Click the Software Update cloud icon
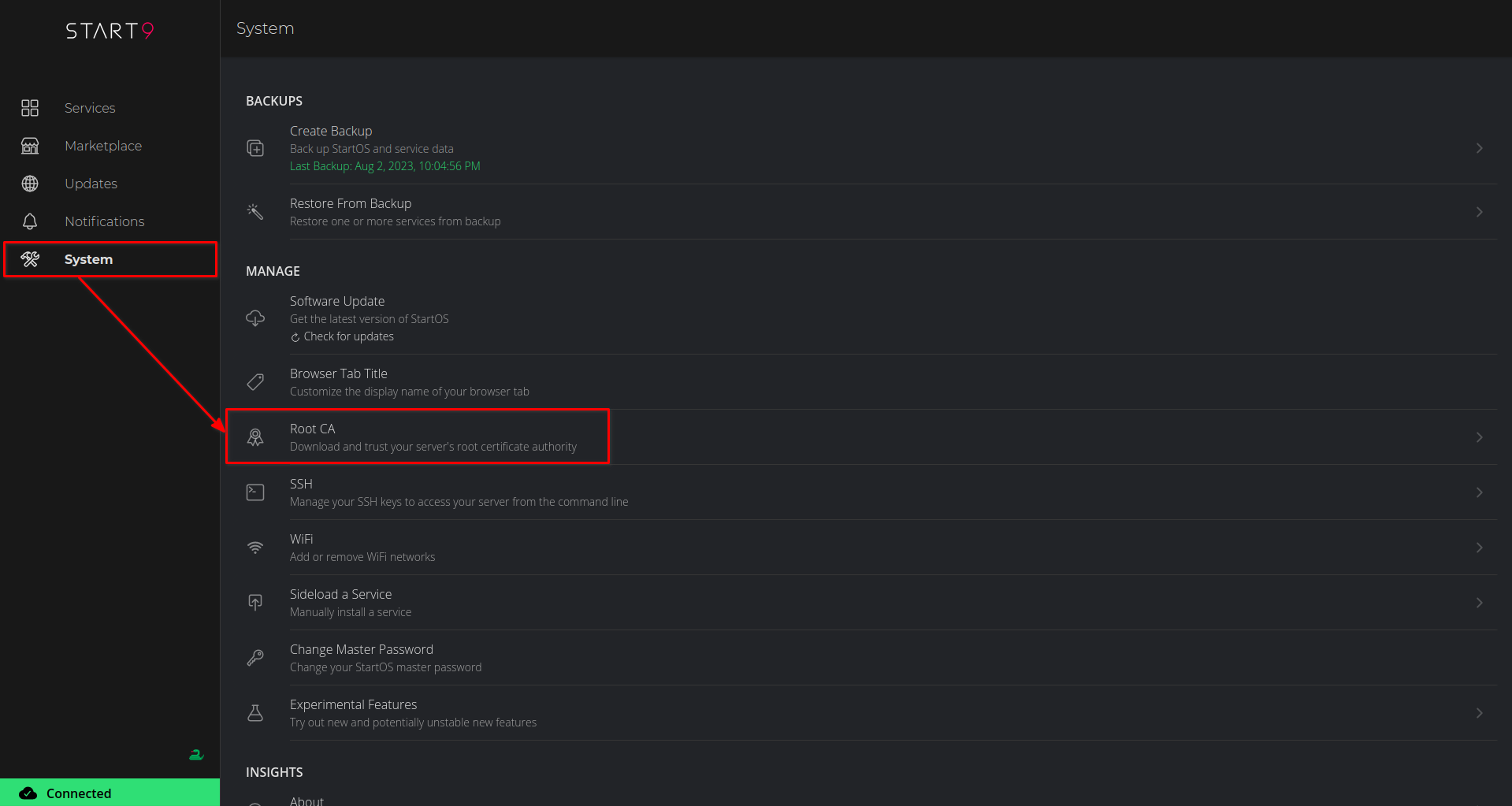The height and width of the screenshot is (806, 1512). click(x=255, y=318)
